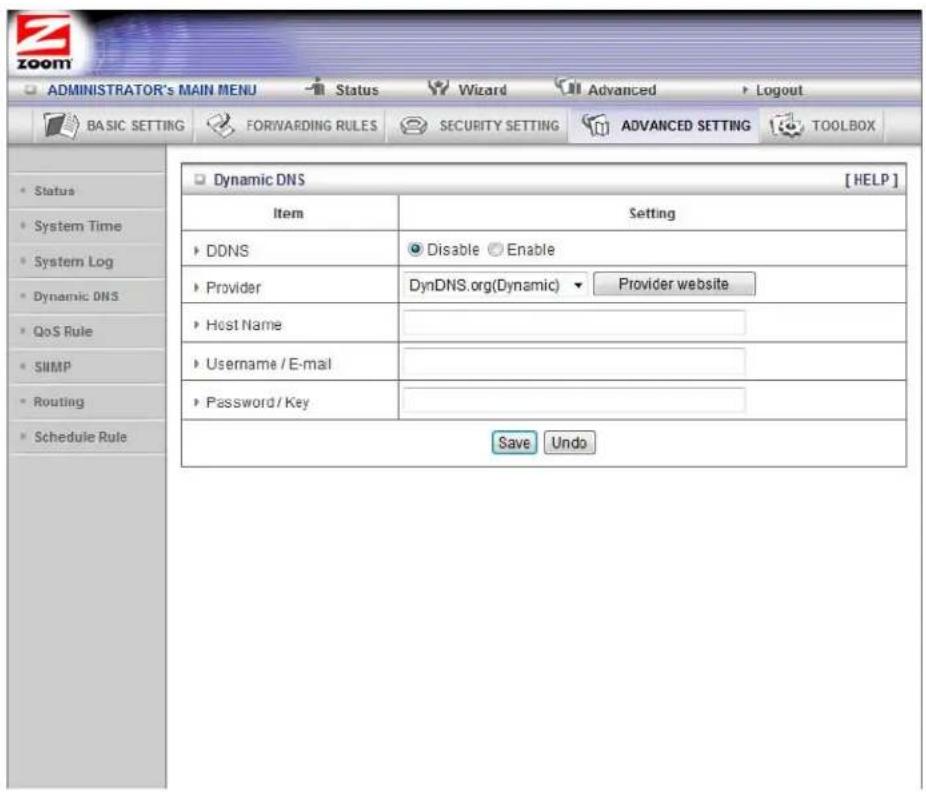This screenshot has width=926, height=792.
Task: Open Status in the top main menu
Action: pyautogui.click(x=357, y=90)
